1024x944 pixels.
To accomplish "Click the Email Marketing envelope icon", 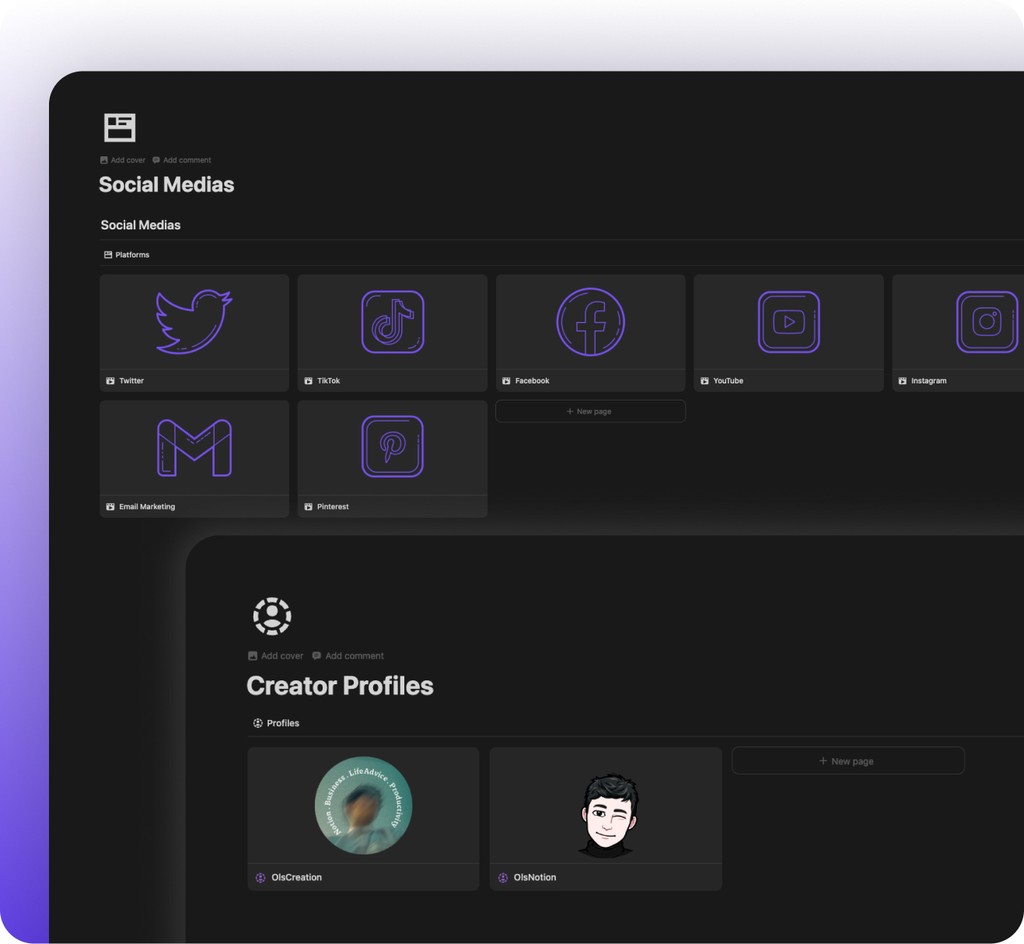I will (x=193, y=446).
